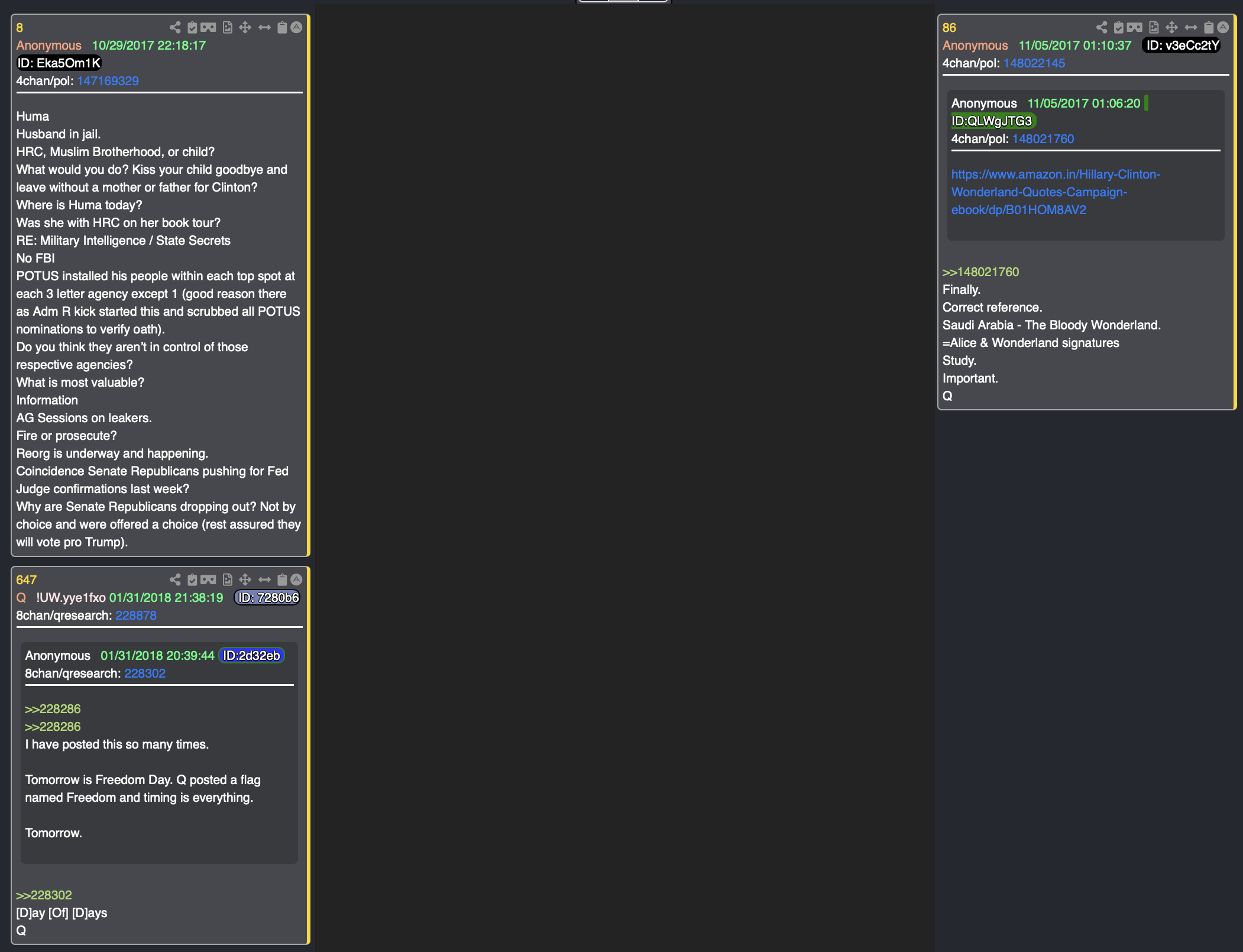Click the horizontal double-arrow icon on post 8
Image resolution: width=1243 pixels, height=952 pixels.
(264, 27)
